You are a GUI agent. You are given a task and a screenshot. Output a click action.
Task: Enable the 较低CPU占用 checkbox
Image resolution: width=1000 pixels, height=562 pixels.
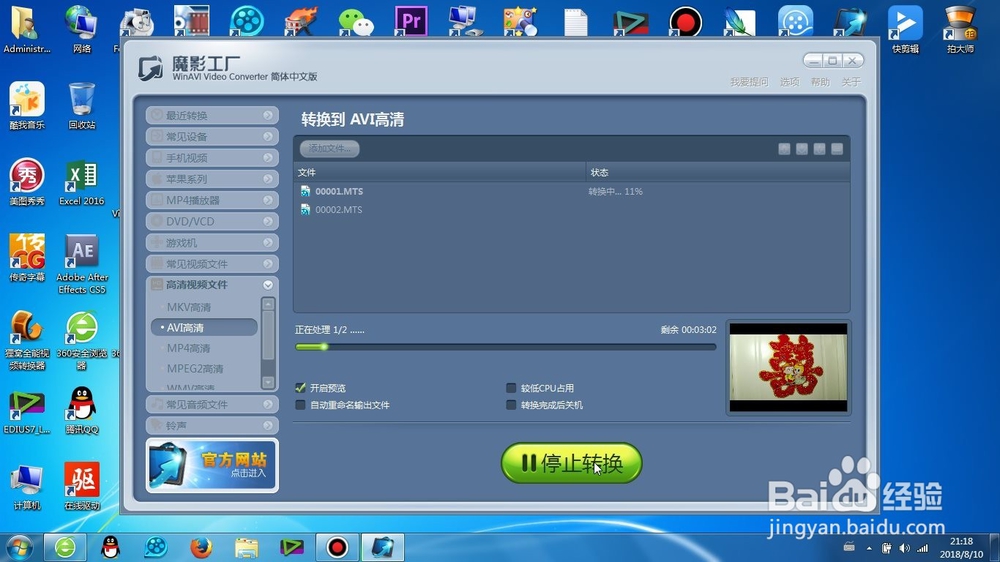pos(511,387)
